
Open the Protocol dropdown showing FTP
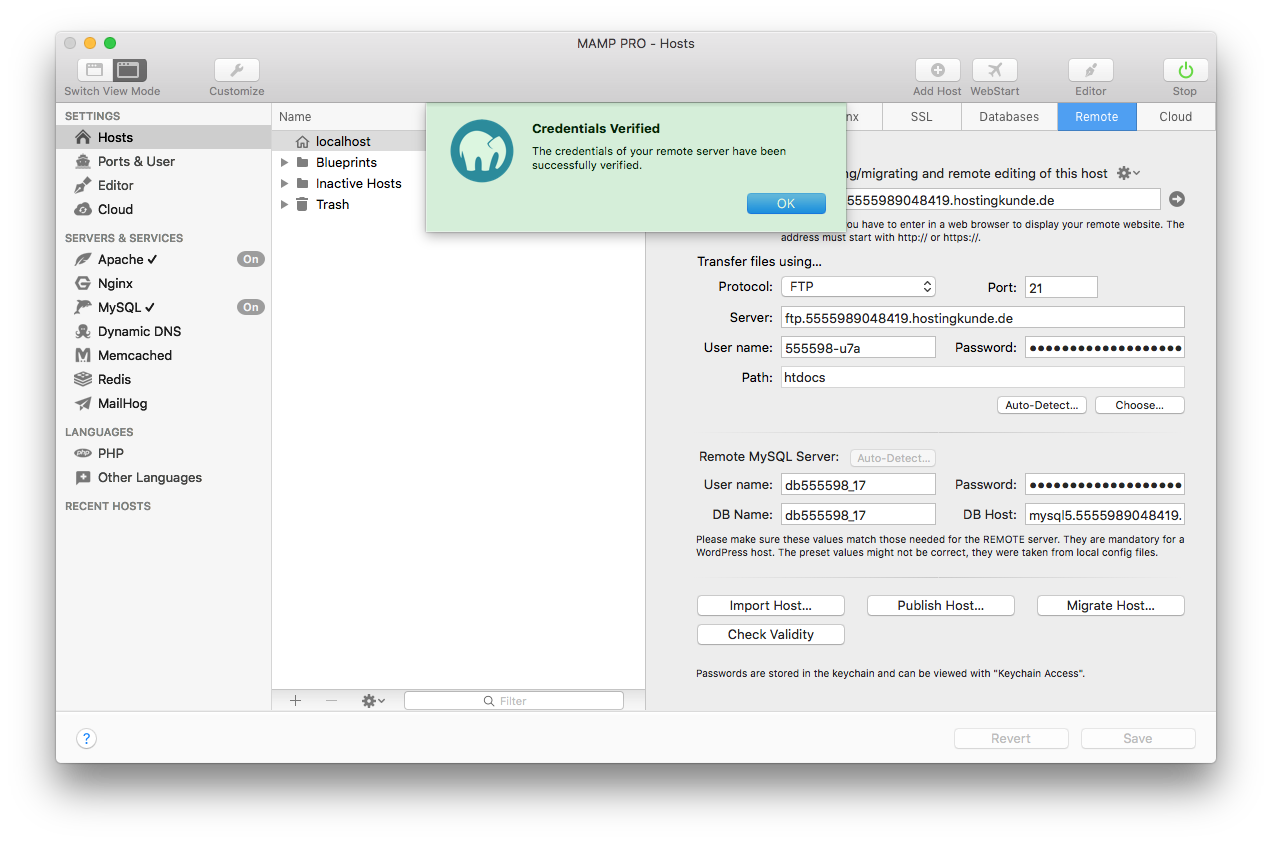(858, 286)
